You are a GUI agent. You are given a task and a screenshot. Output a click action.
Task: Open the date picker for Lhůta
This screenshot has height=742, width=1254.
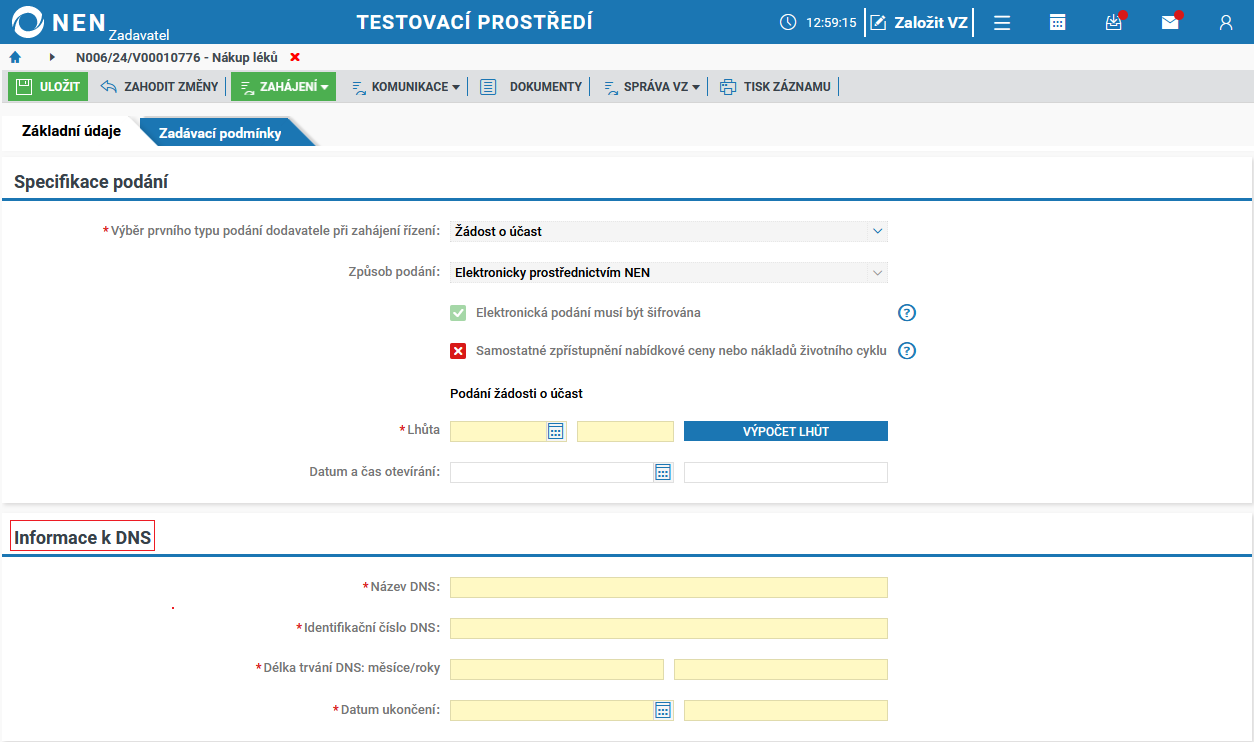[x=556, y=431]
